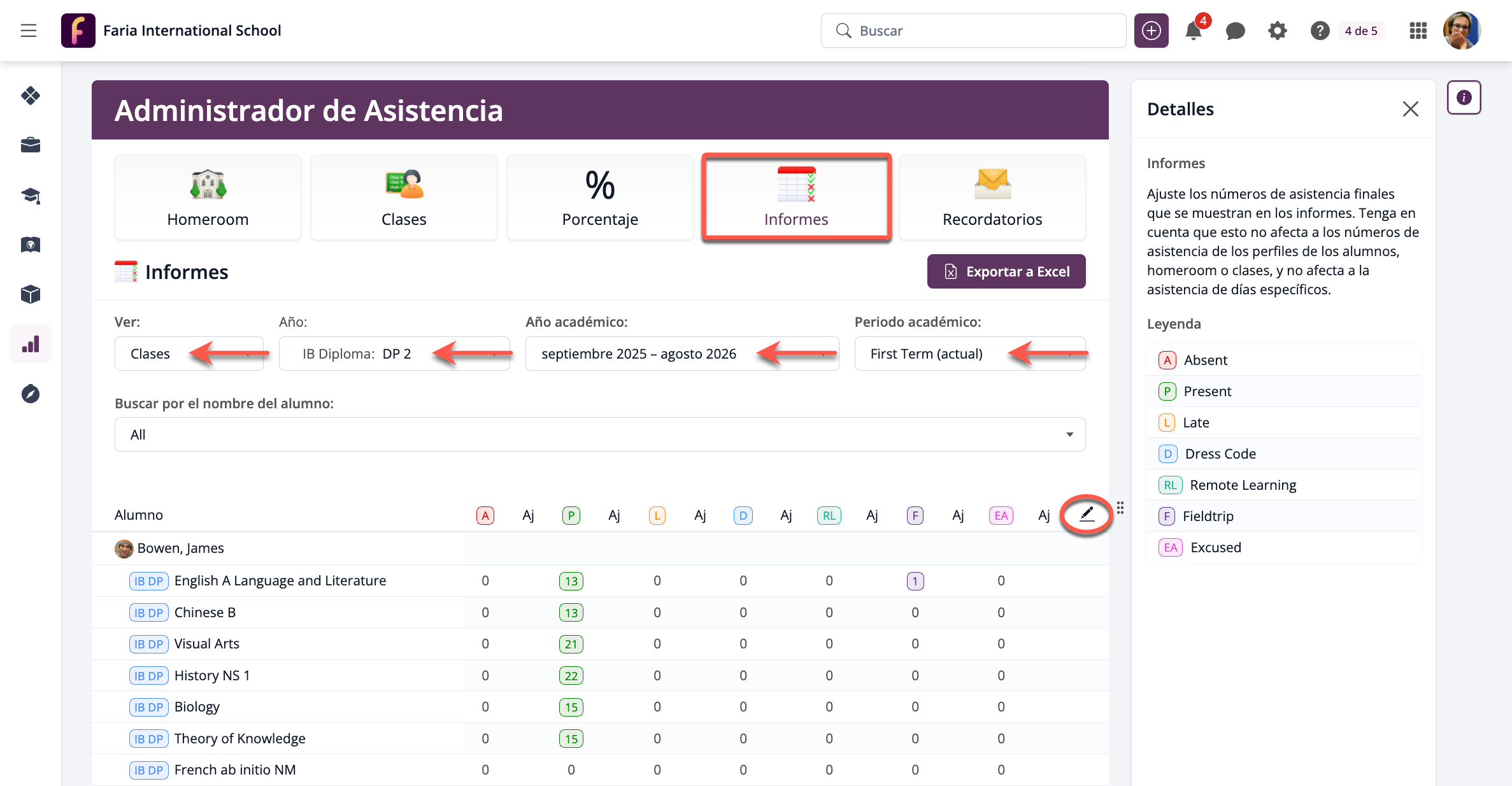Open the messages chat bubble icon
This screenshot has width=1512, height=786.
pyautogui.click(x=1235, y=31)
